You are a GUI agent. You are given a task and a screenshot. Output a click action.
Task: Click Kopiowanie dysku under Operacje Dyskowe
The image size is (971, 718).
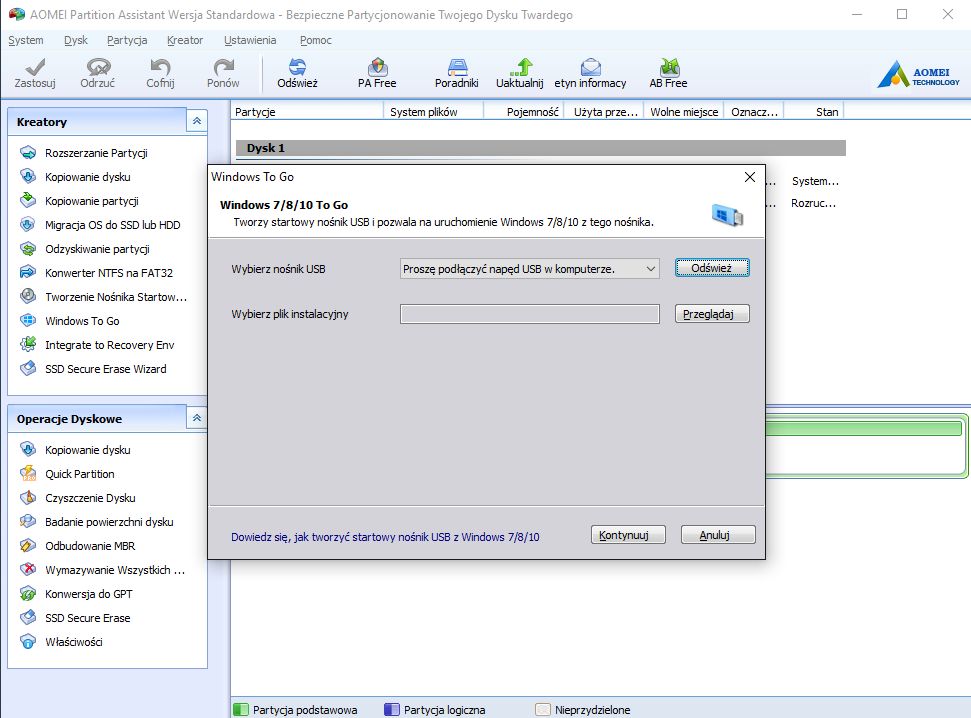pyautogui.click(x=87, y=450)
